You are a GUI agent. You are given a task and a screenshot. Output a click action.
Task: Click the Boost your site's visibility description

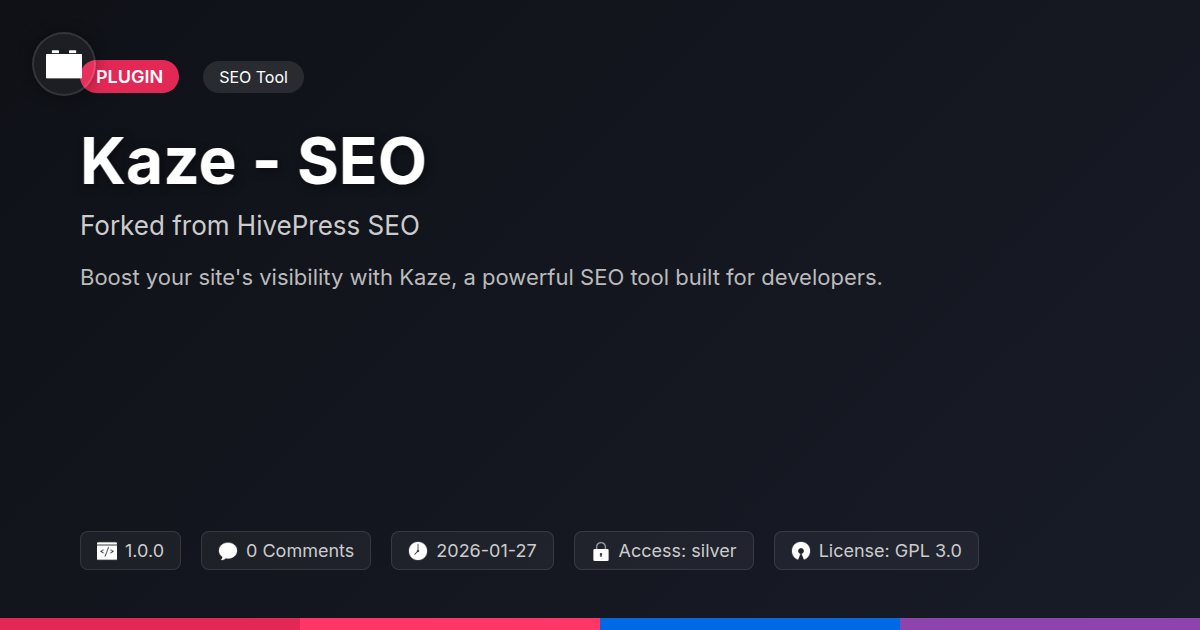[x=481, y=277]
